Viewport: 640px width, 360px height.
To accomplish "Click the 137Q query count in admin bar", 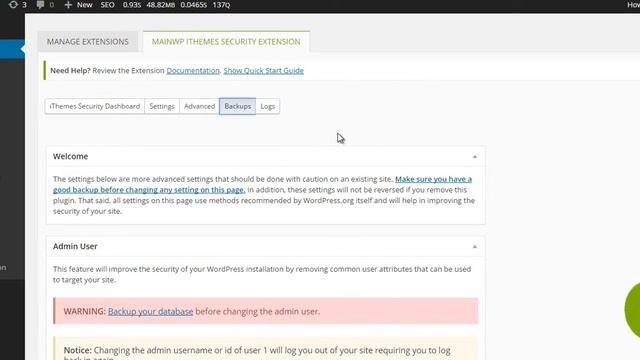I will (221, 5).
